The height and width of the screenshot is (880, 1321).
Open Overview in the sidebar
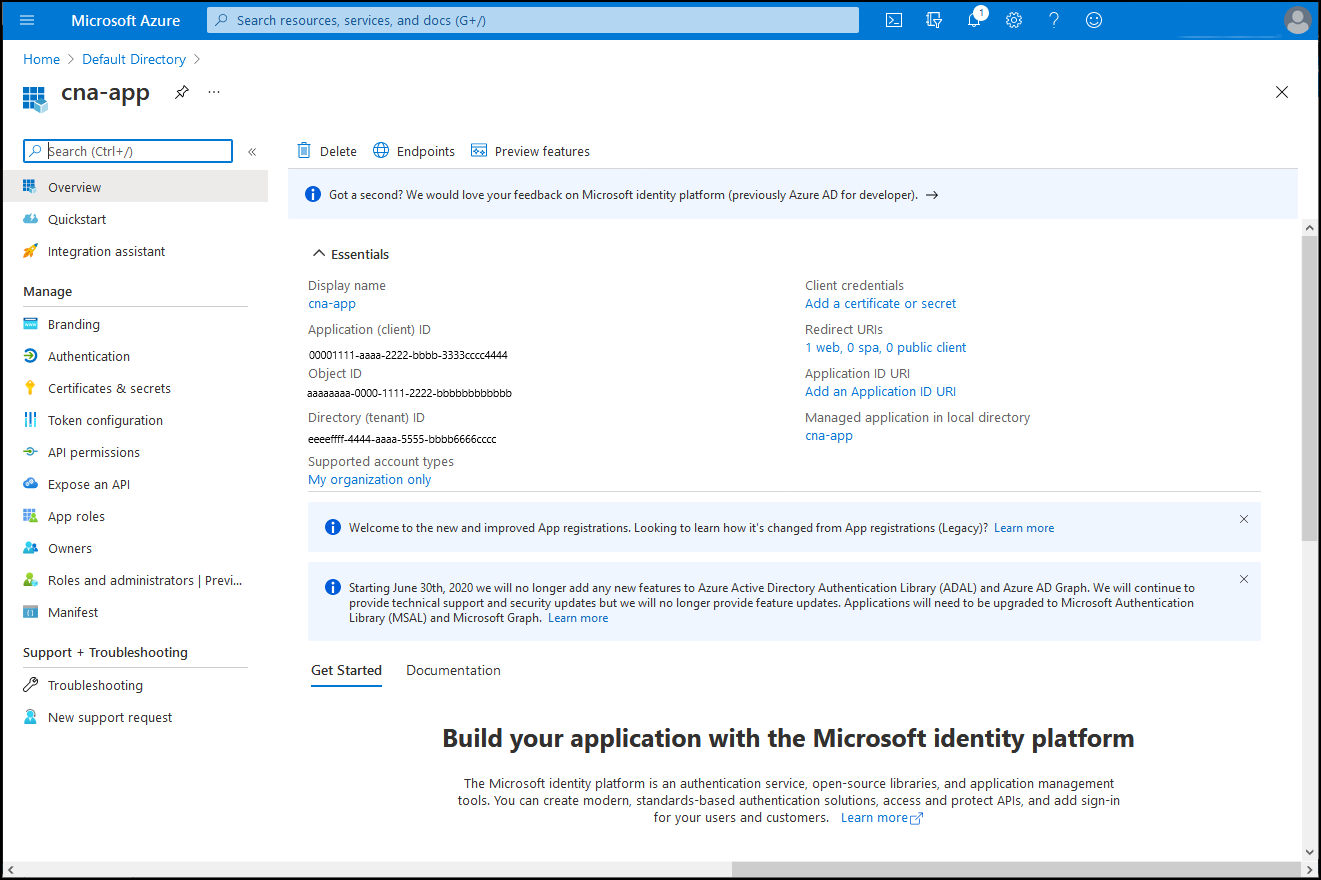[135, 187]
